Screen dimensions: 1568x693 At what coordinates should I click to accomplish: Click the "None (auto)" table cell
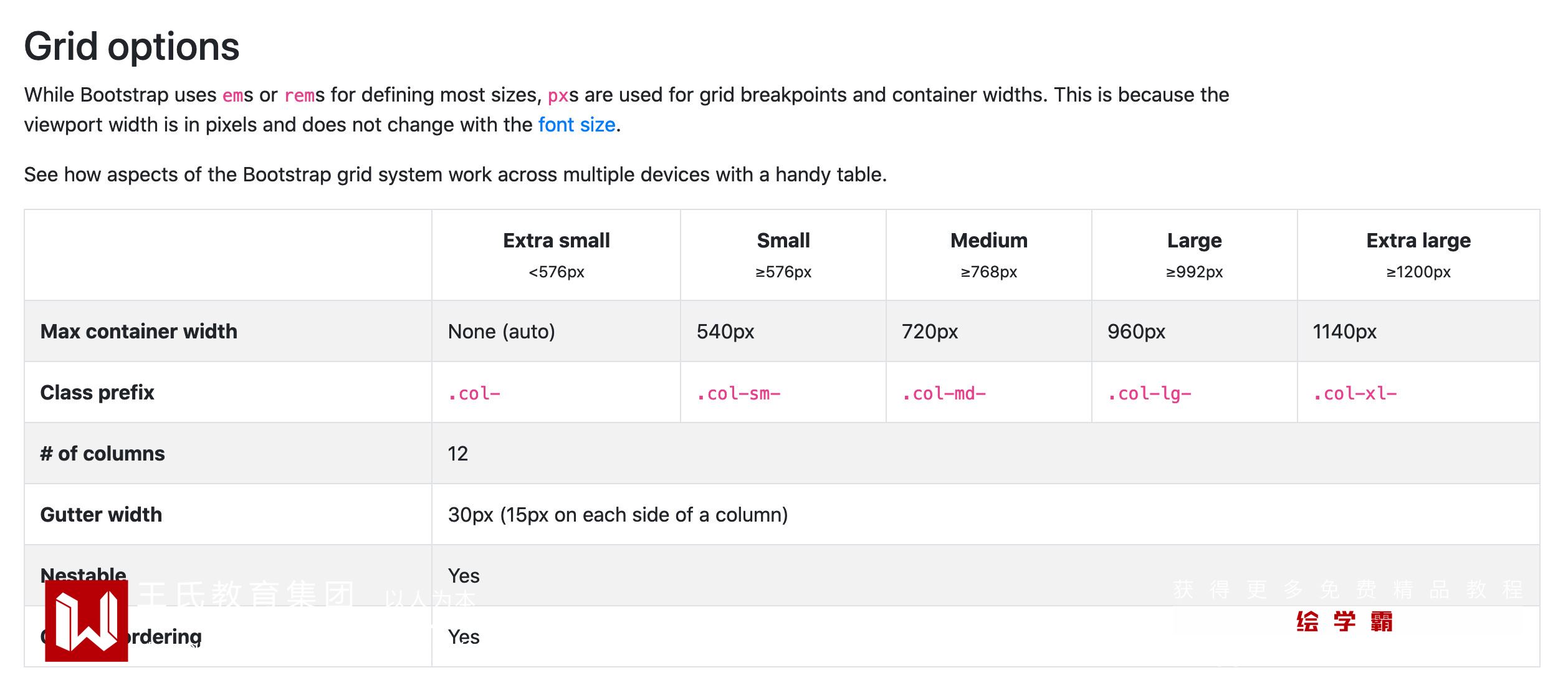coord(501,332)
